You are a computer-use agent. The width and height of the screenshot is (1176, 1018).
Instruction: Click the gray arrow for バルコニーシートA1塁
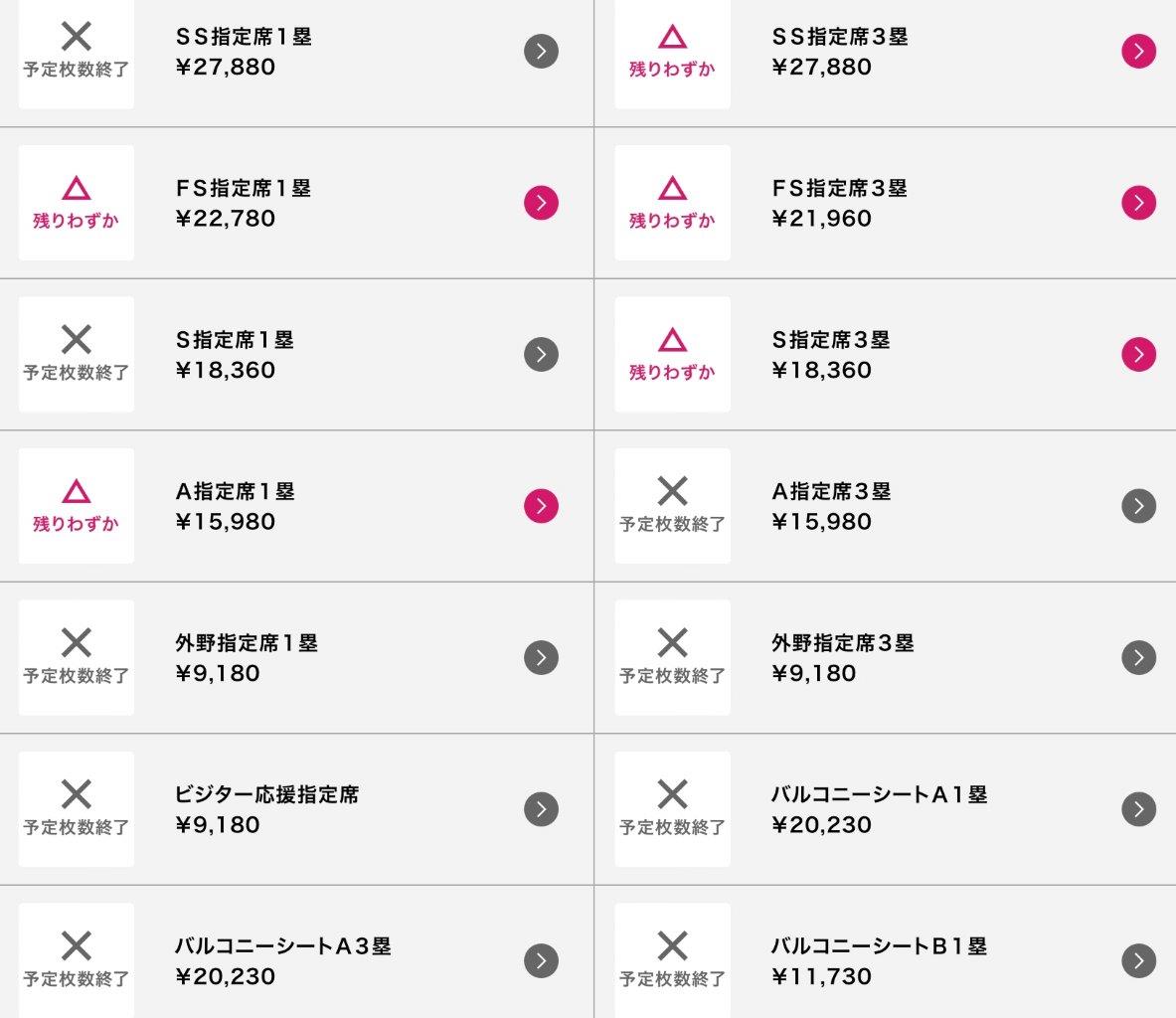point(1138,808)
